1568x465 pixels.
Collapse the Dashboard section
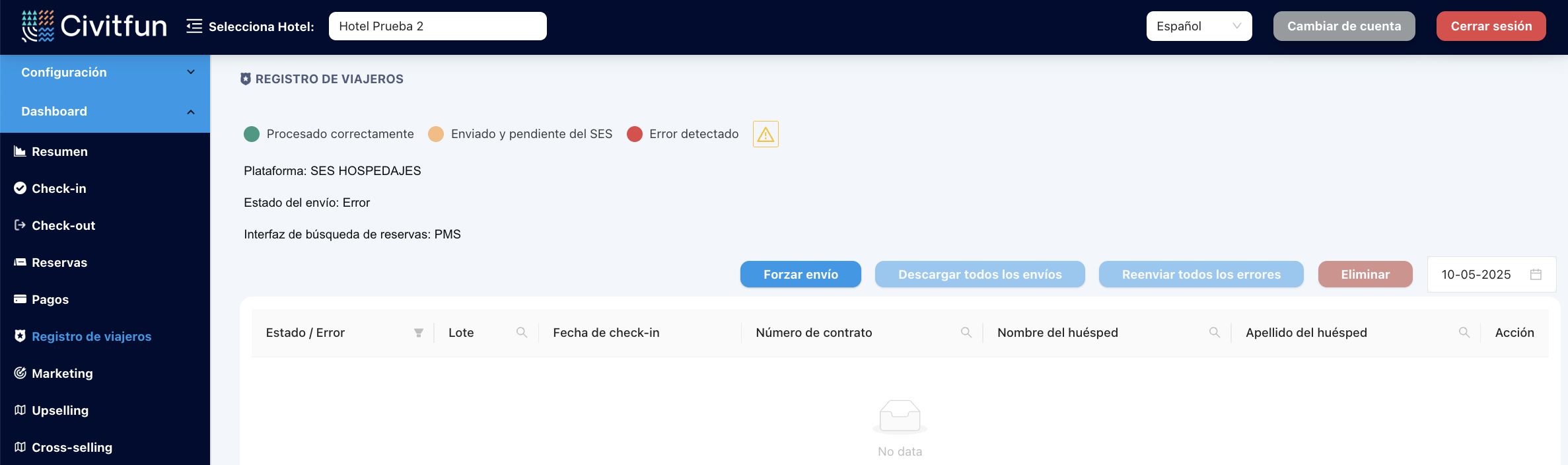click(106, 112)
